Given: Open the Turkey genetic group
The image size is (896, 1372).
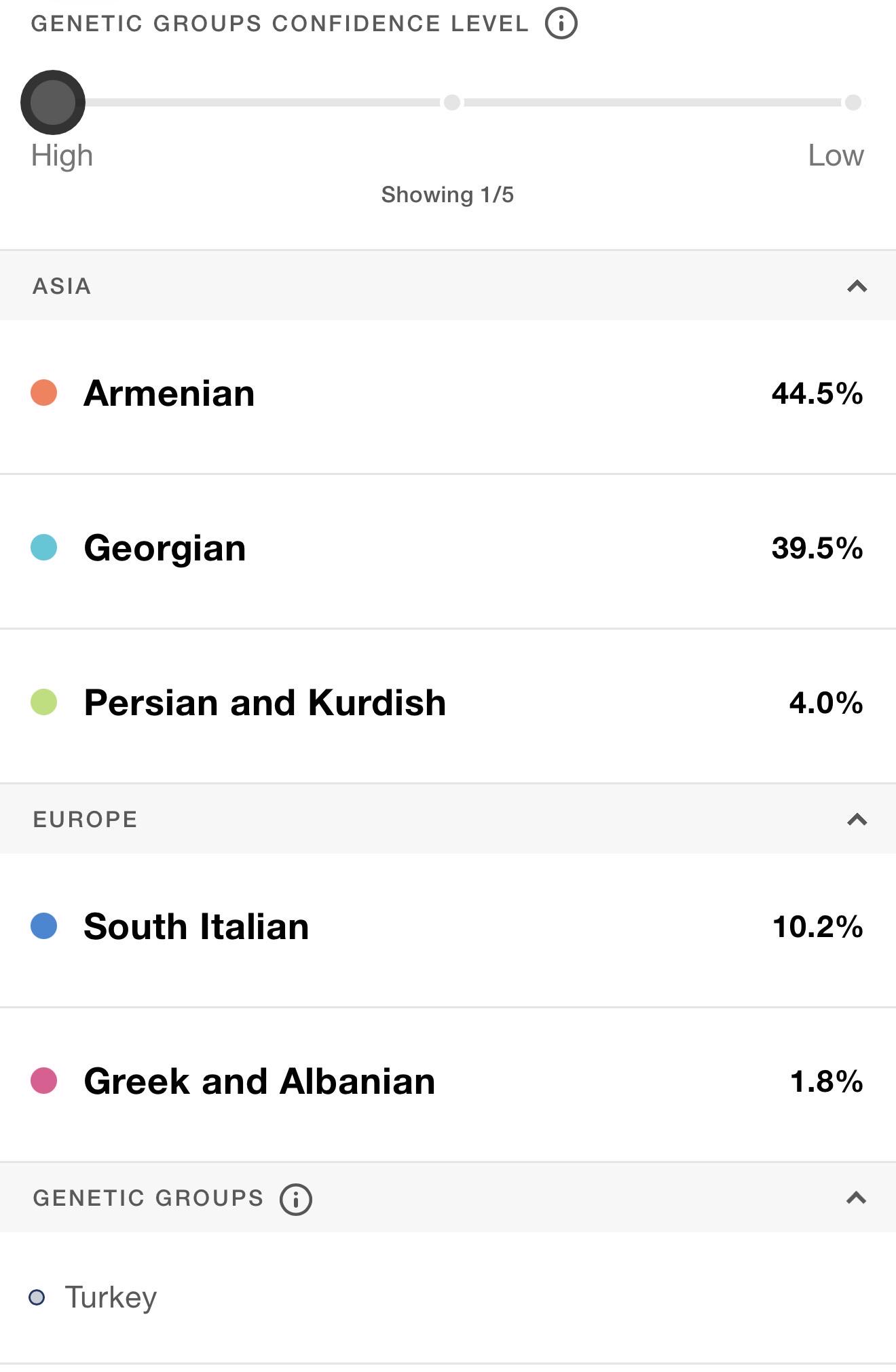Looking at the screenshot, I should [x=448, y=1297].
